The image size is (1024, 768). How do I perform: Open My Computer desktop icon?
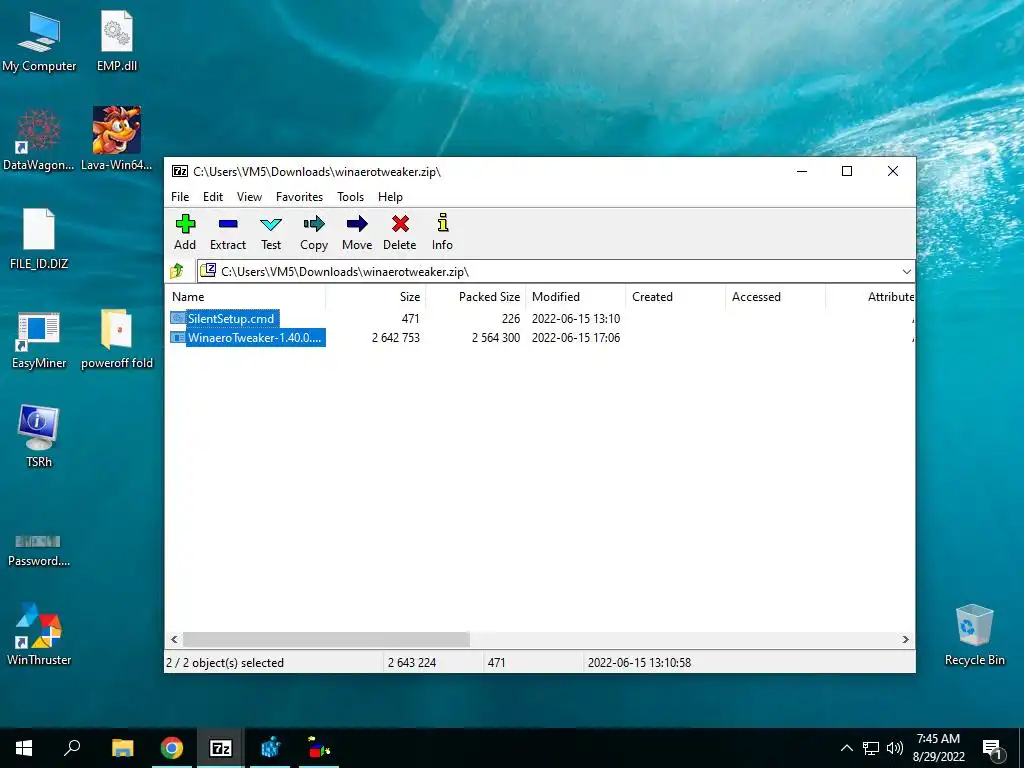(x=39, y=42)
